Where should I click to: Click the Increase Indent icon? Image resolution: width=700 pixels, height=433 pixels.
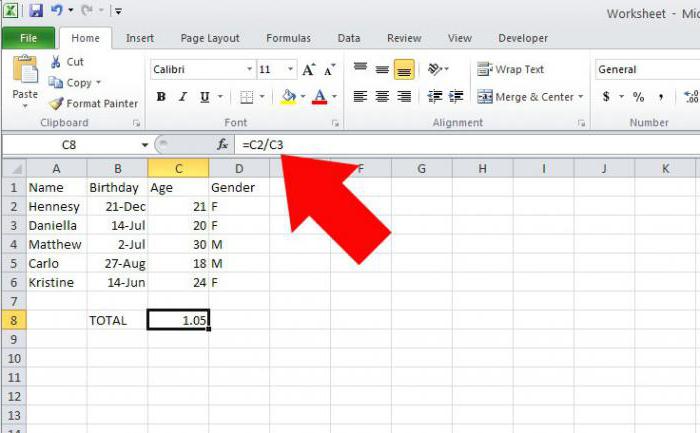coord(456,97)
